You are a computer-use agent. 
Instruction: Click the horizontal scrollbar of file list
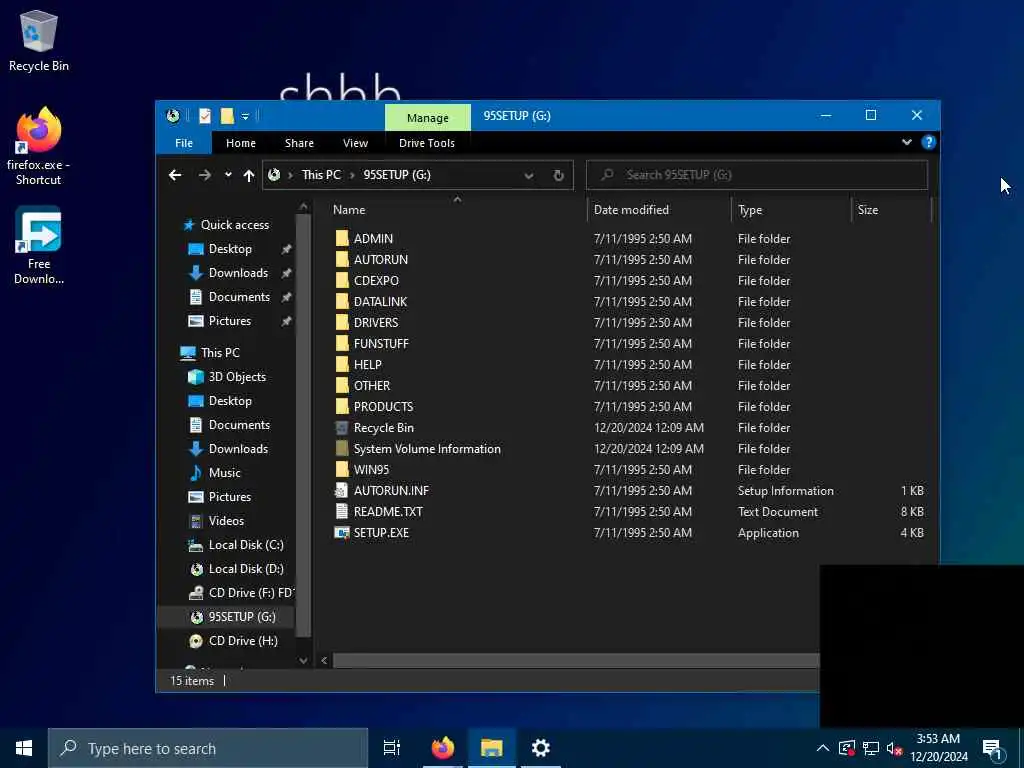[x=575, y=661]
